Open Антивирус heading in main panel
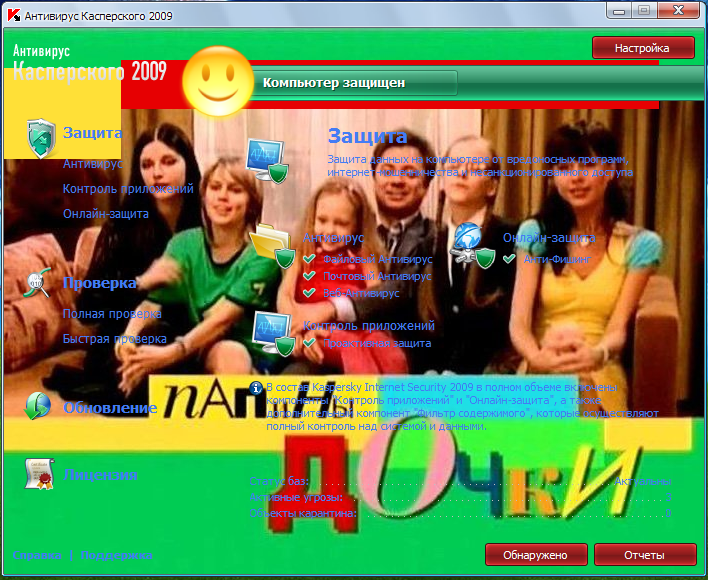 click(x=333, y=237)
